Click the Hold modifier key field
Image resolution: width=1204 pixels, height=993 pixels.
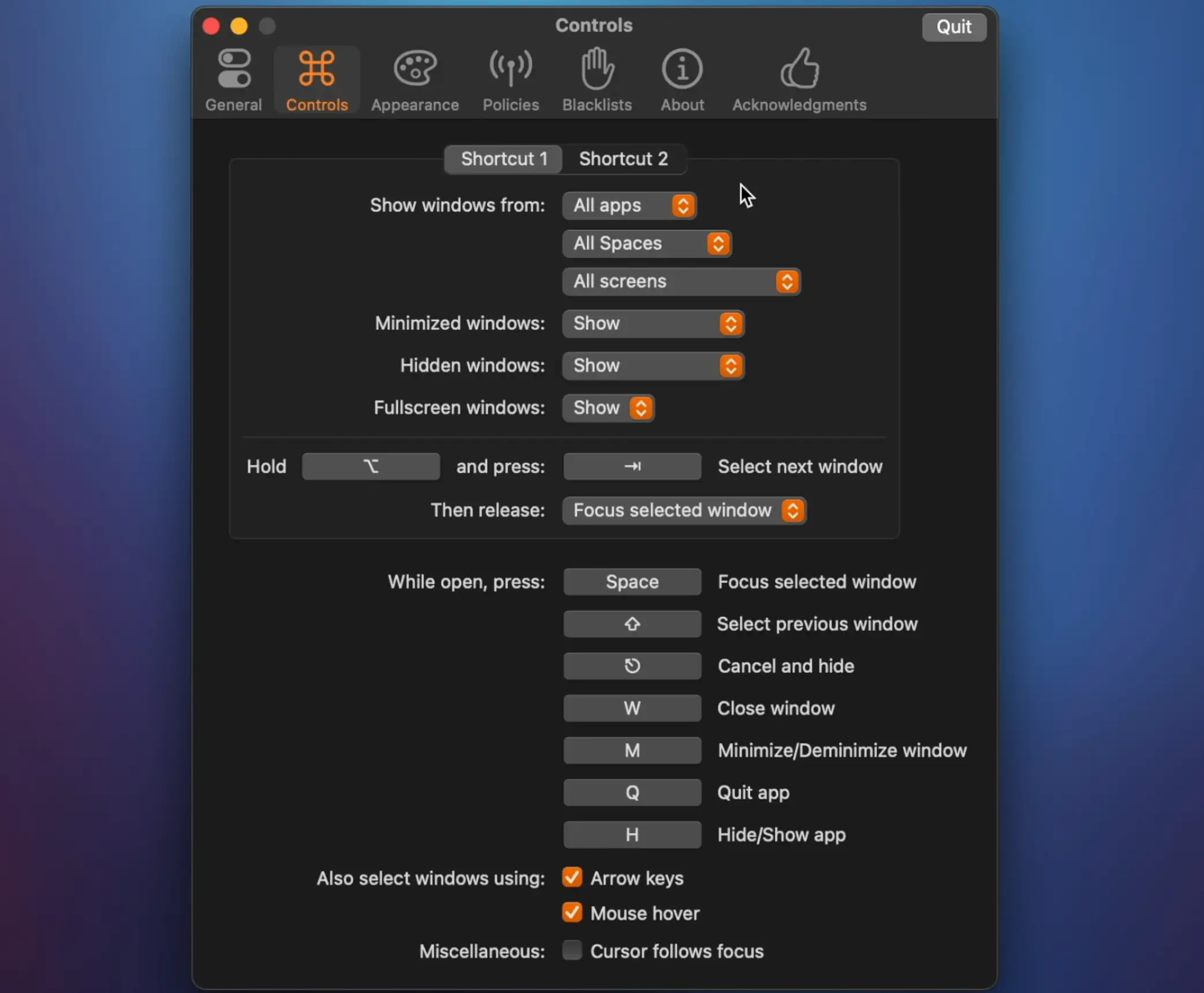[x=371, y=466]
